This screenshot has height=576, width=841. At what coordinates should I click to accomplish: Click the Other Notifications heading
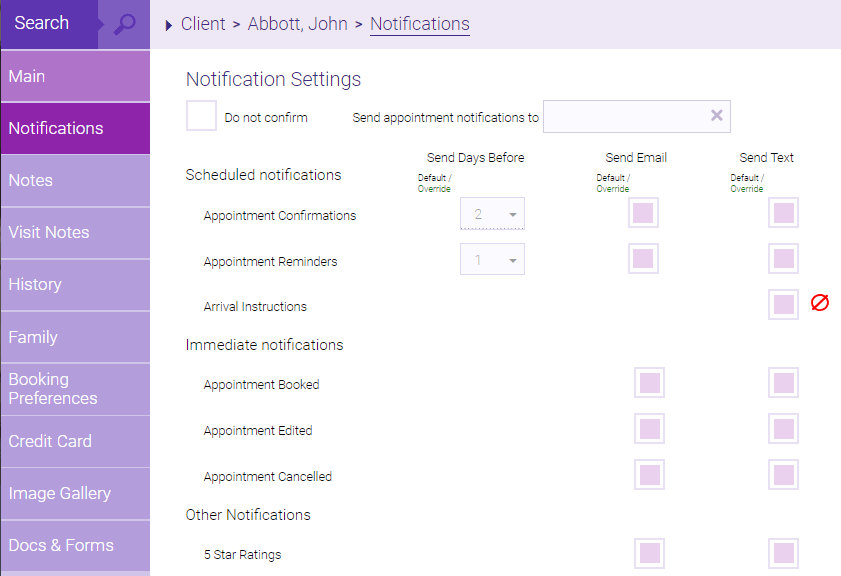pyautogui.click(x=248, y=515)
